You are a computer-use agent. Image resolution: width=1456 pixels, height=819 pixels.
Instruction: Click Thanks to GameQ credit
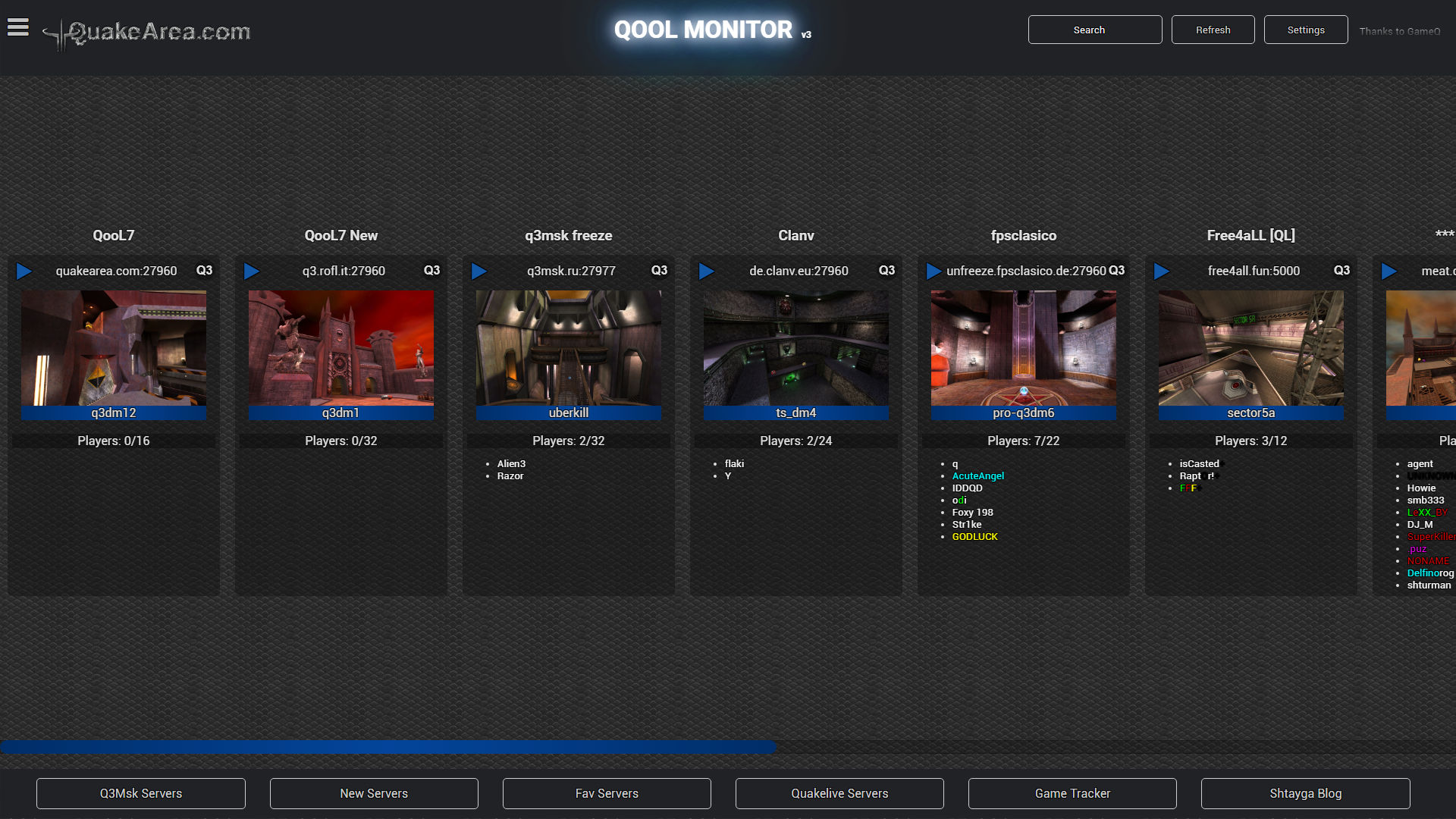click(1400, 31)
